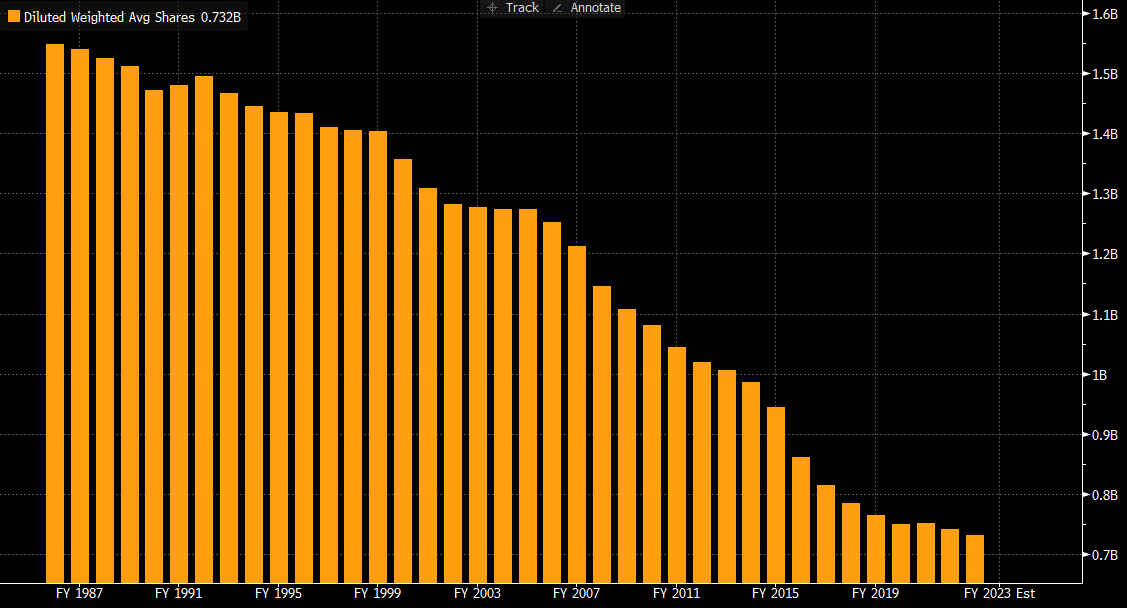Viewport: 1127px width, 608px height.
Task: Click the FY 2023 Est axis label
Action: tap(999, 594)
